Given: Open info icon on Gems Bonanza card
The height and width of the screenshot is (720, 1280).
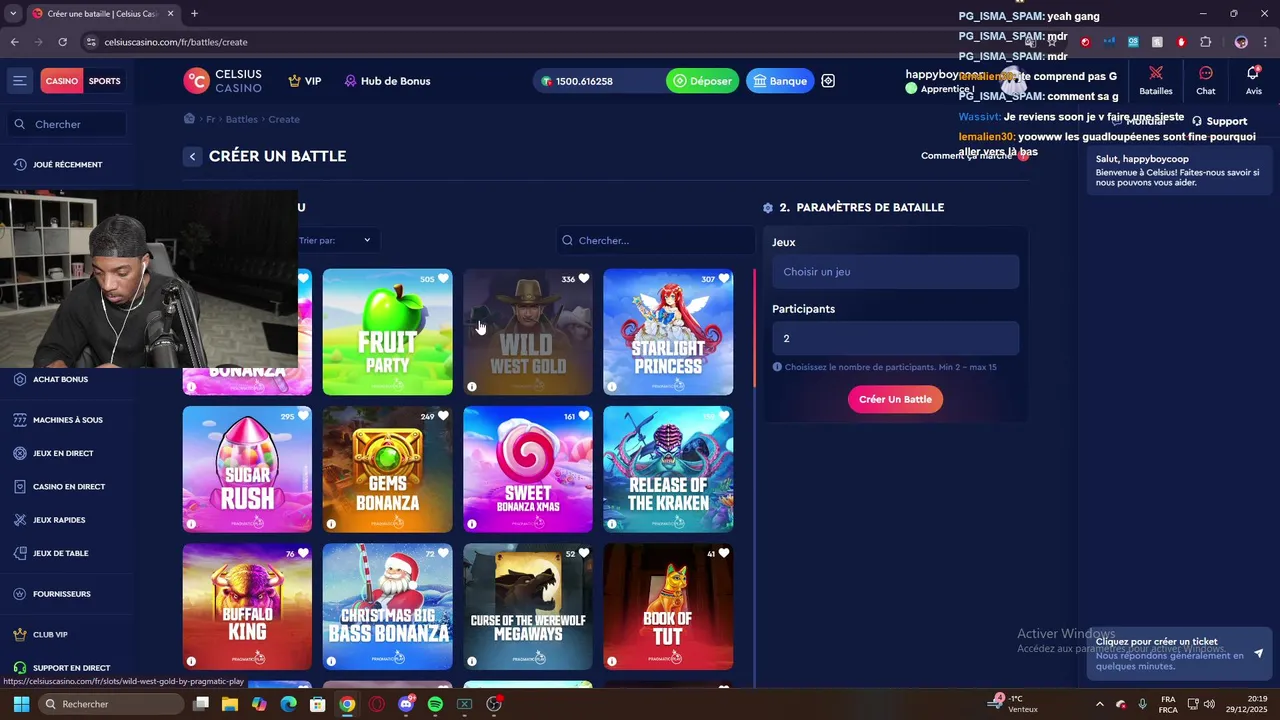Looking at the screenshot, I should click(x=332, y=524).
